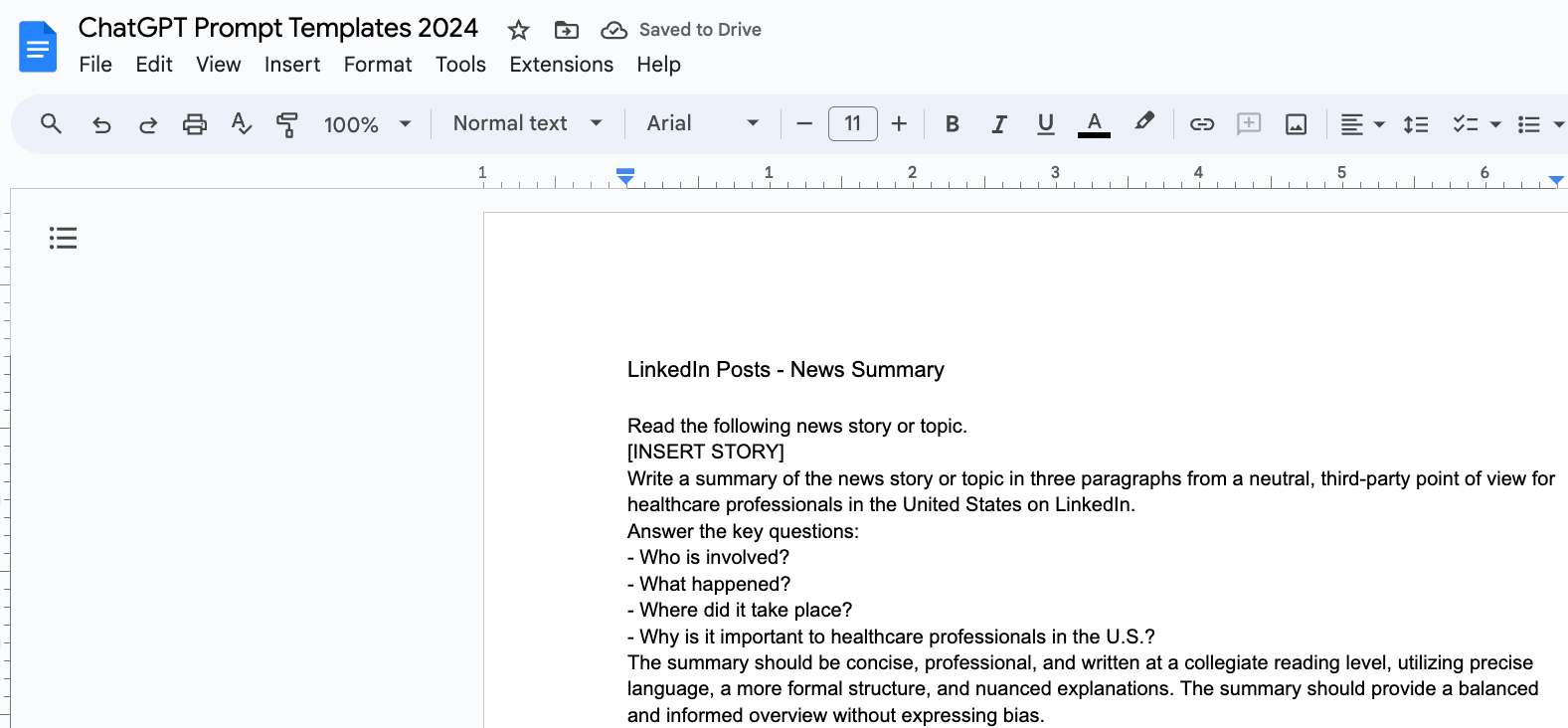Activate the paint format tool
The image size is (1568, 728).
pyautogui.click(x=287, y=124)
